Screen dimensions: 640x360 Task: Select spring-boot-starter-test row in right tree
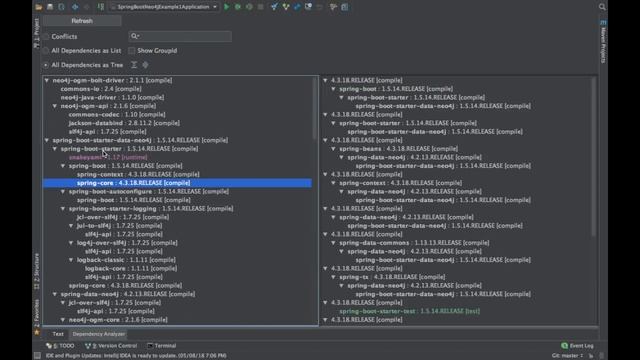[x=409, y=311]
